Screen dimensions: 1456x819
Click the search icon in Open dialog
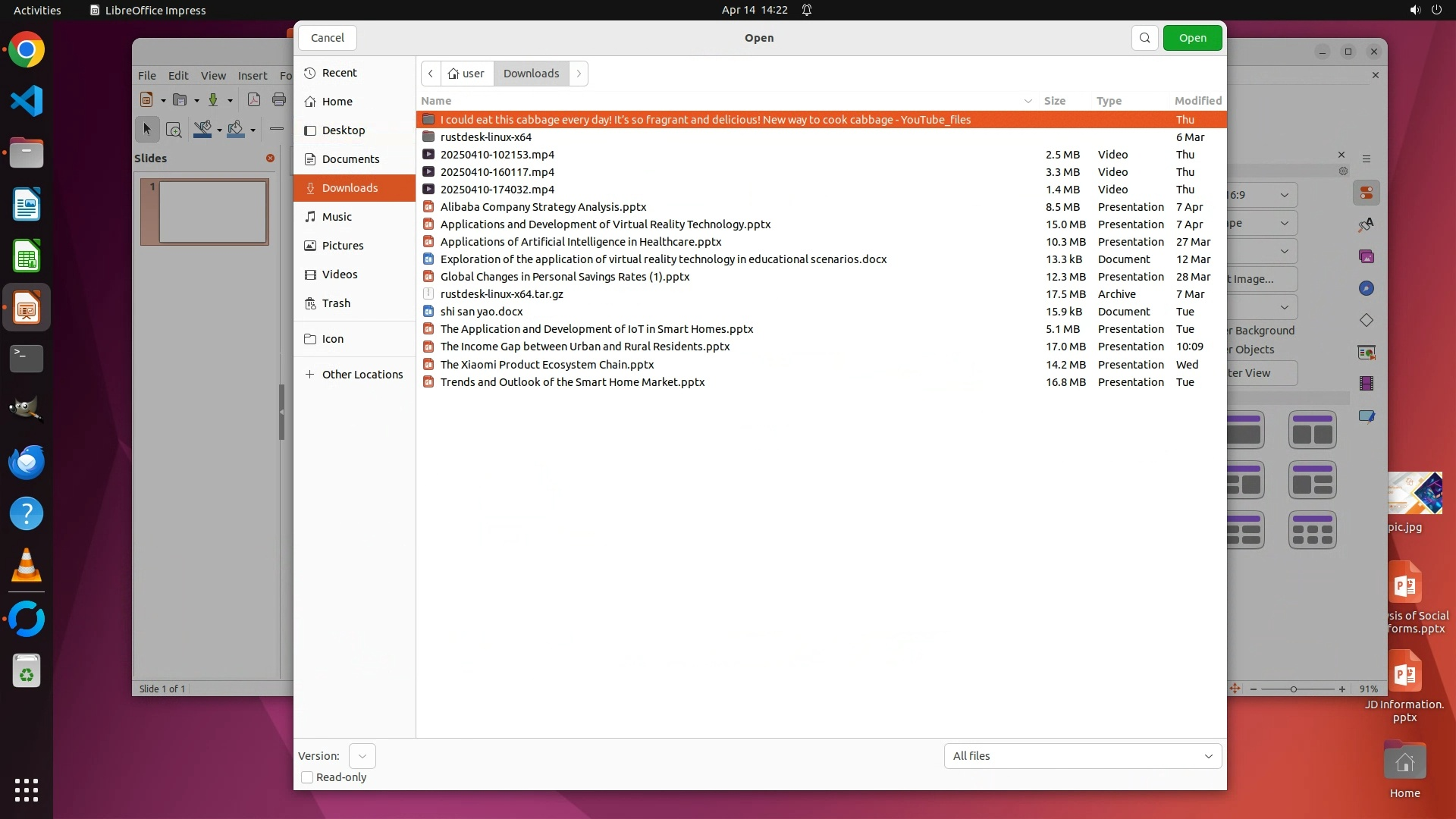[x=1144, y=38]
